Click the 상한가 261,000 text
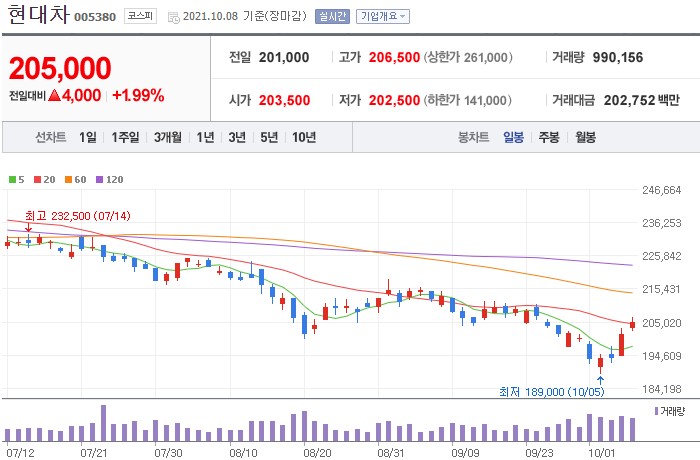Viewport: 700px width, 460px height. [468, 57]
